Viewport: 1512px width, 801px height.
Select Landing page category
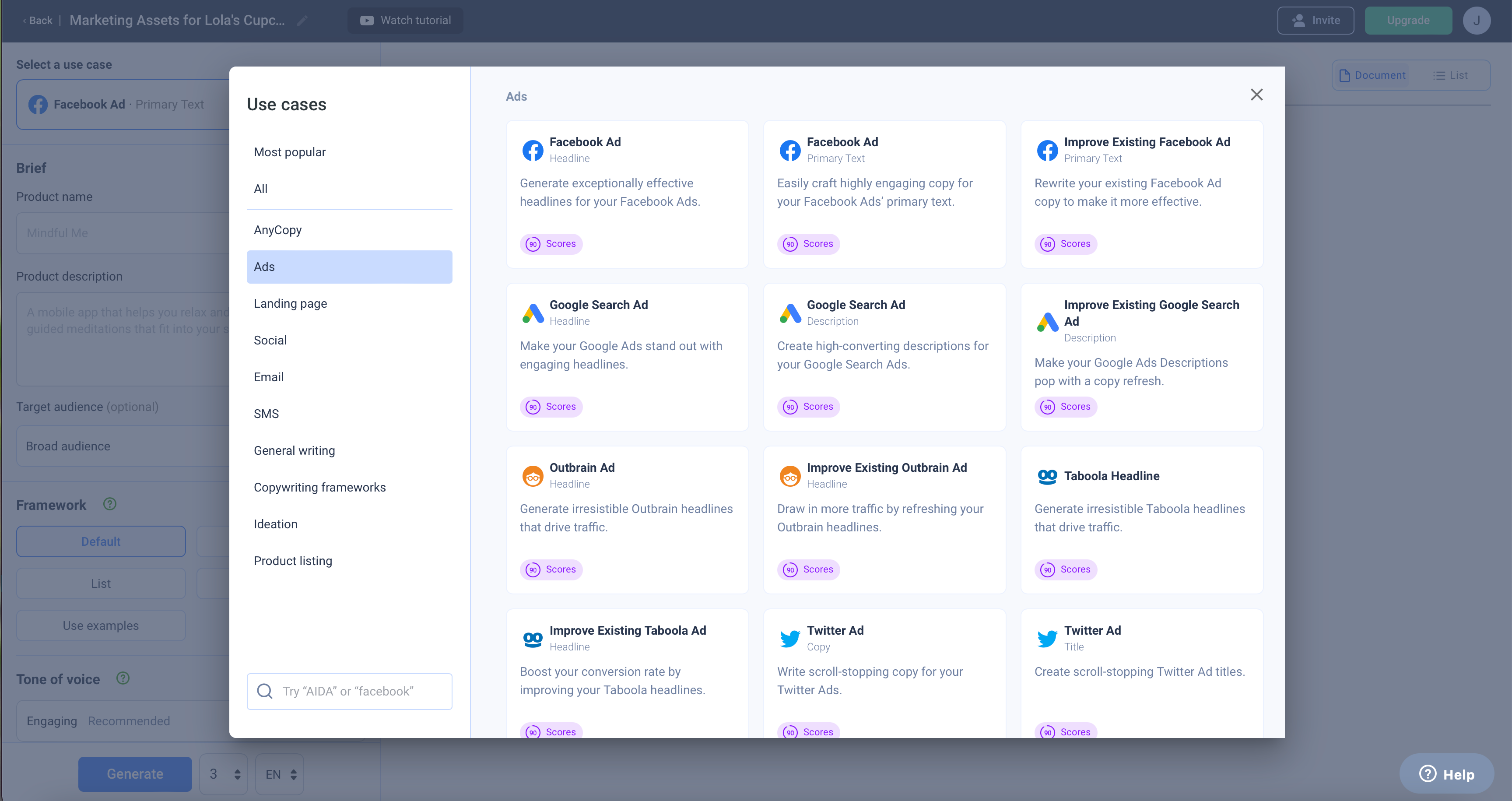tap(291, 304)
